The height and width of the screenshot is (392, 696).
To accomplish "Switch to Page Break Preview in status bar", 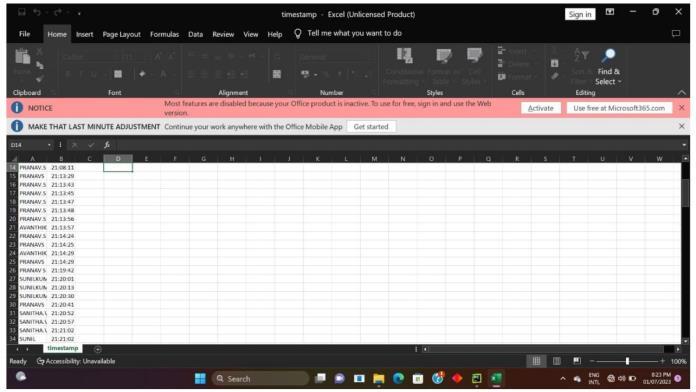I will pyautogui.click(x=577, y=361).
